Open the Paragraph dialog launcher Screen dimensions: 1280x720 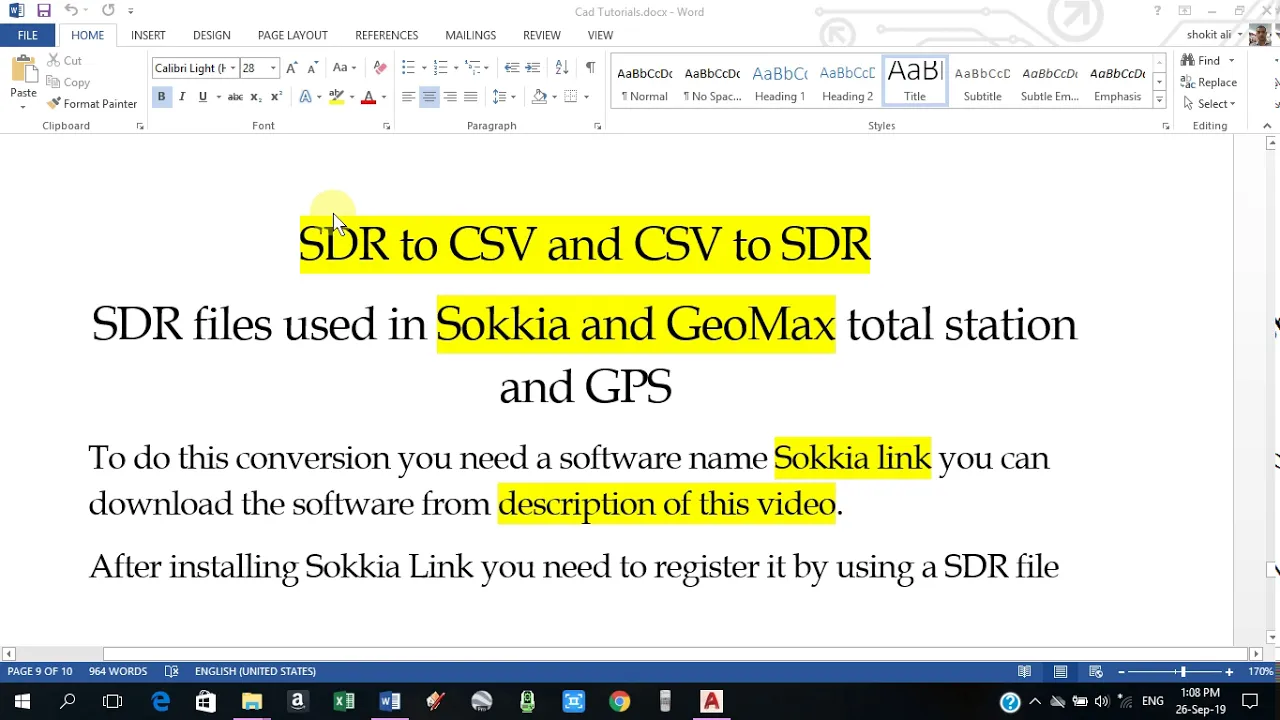597,126
